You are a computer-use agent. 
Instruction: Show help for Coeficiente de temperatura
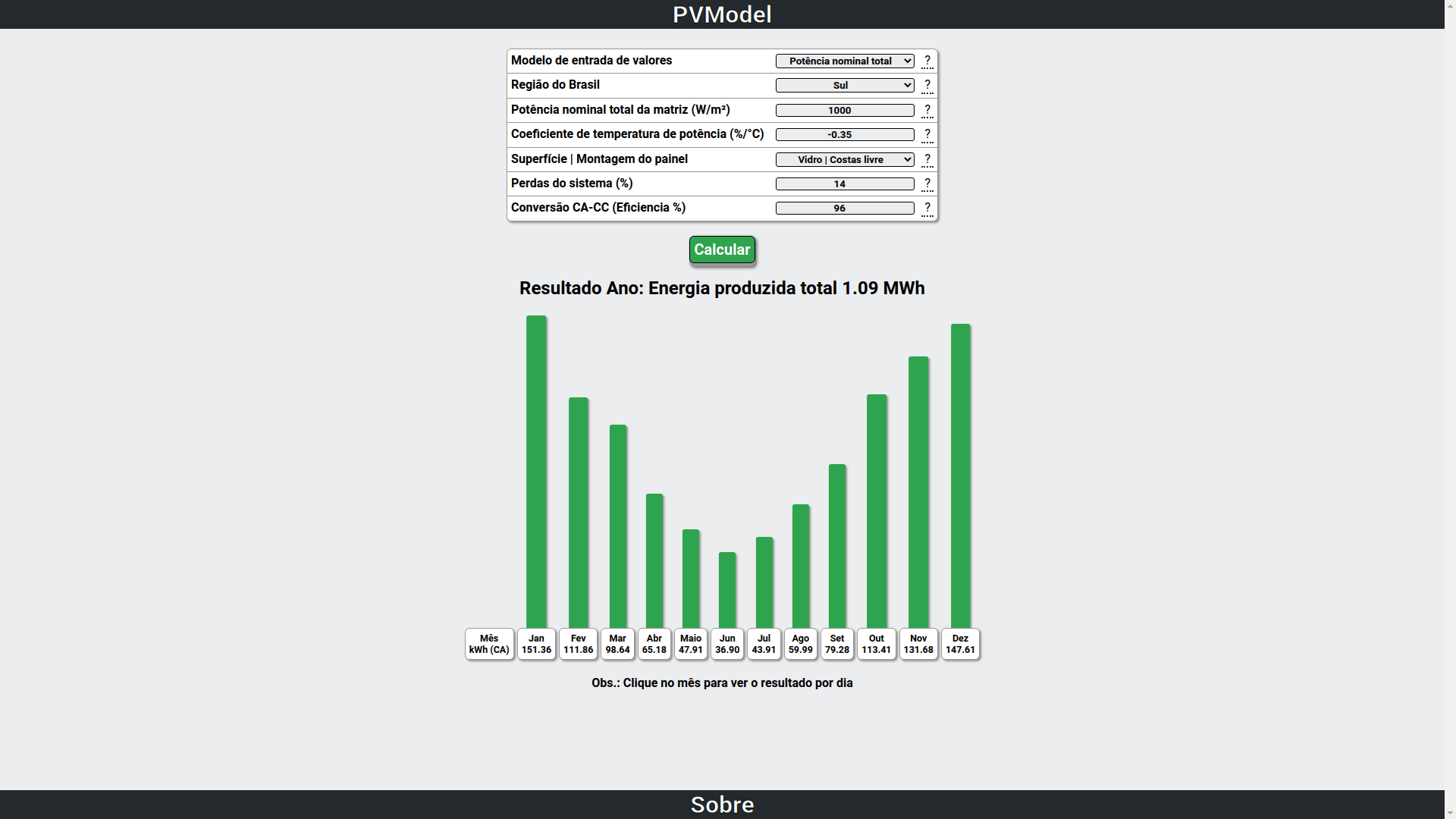coord(927,135)
